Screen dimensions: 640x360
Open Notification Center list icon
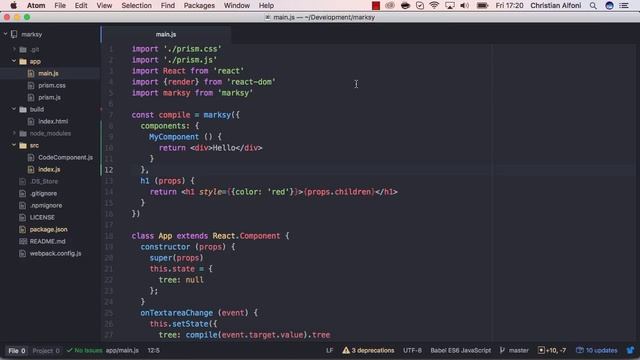tap(624, 5)
